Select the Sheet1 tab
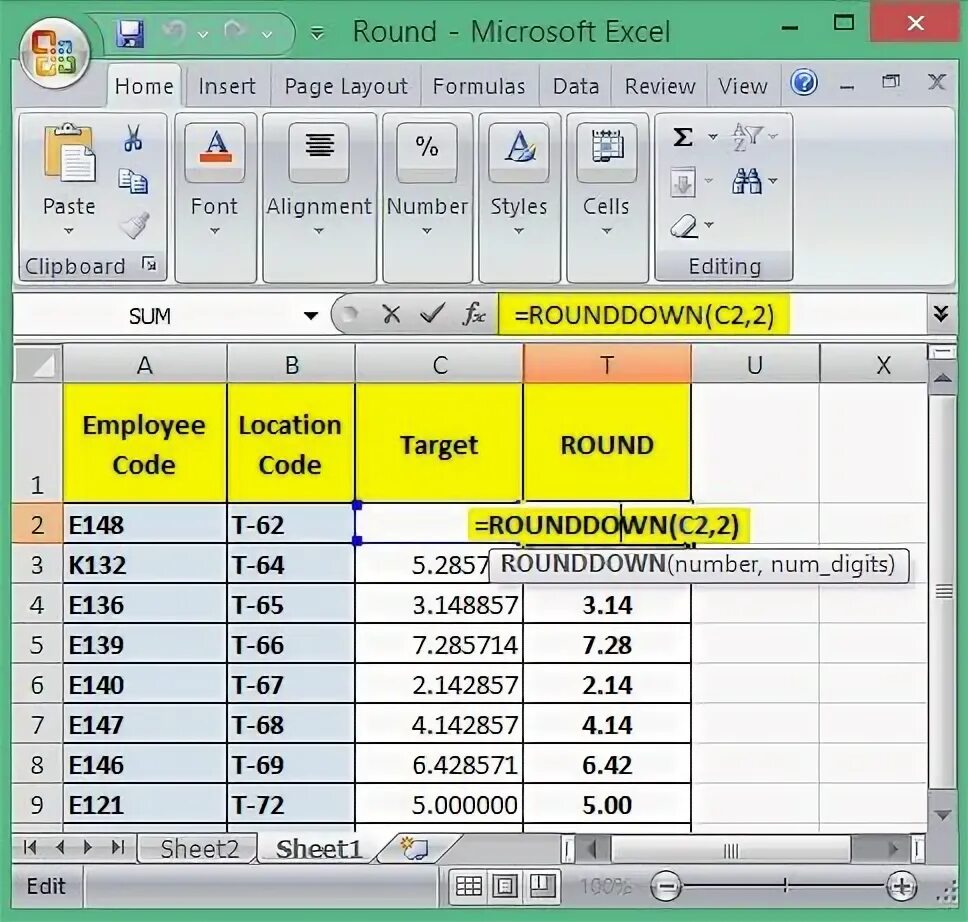 pos(319,849)
